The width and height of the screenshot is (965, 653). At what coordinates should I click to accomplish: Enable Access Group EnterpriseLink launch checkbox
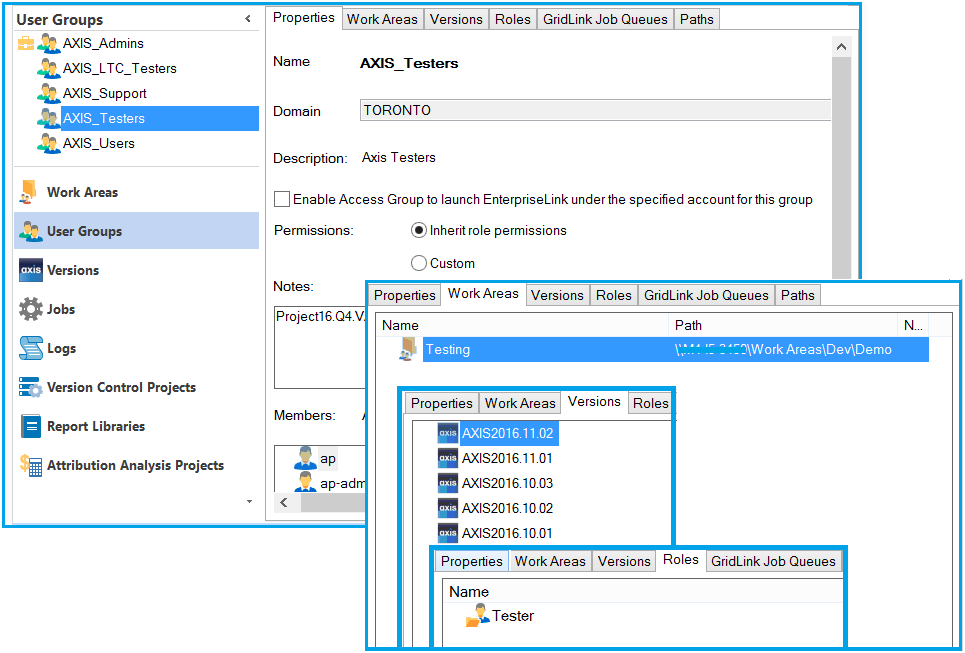tap(282, 199)
